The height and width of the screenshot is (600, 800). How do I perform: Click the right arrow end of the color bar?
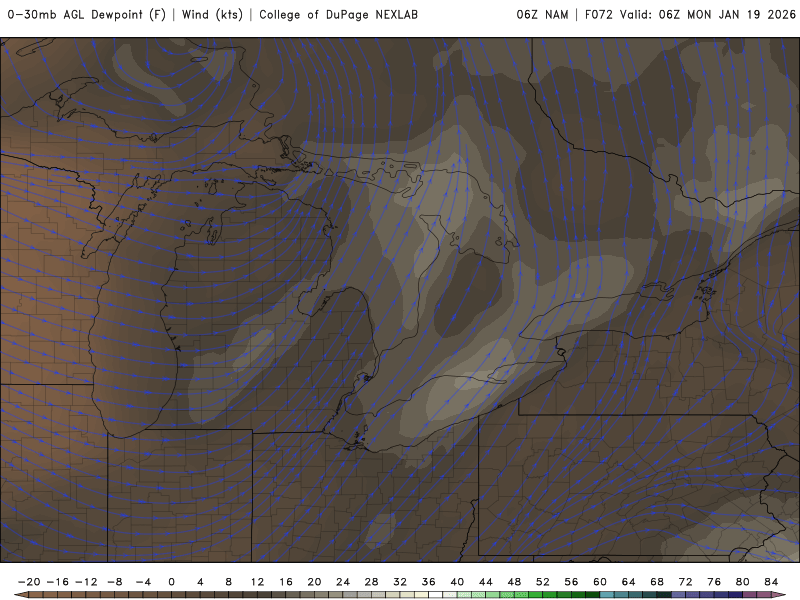pos(779,595)
